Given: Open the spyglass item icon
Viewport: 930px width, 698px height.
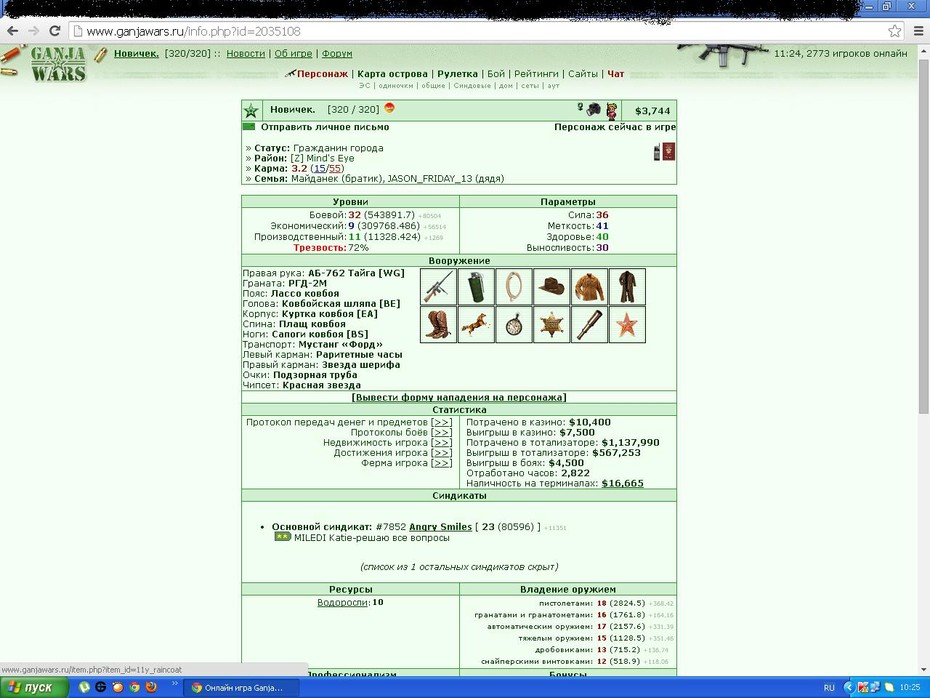Looking at the screenshot, I should point(590,324).
